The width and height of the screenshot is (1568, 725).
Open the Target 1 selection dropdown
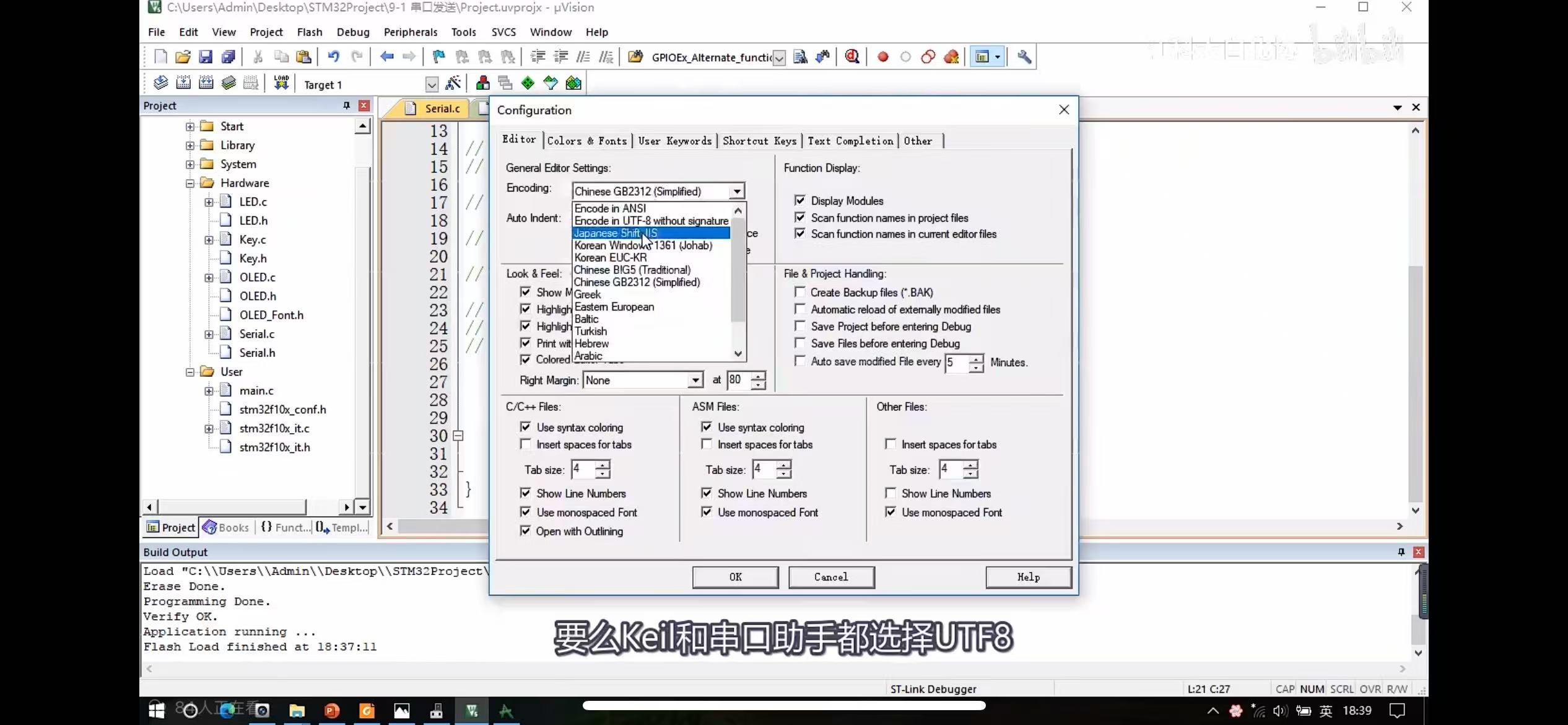pos(432,84)
